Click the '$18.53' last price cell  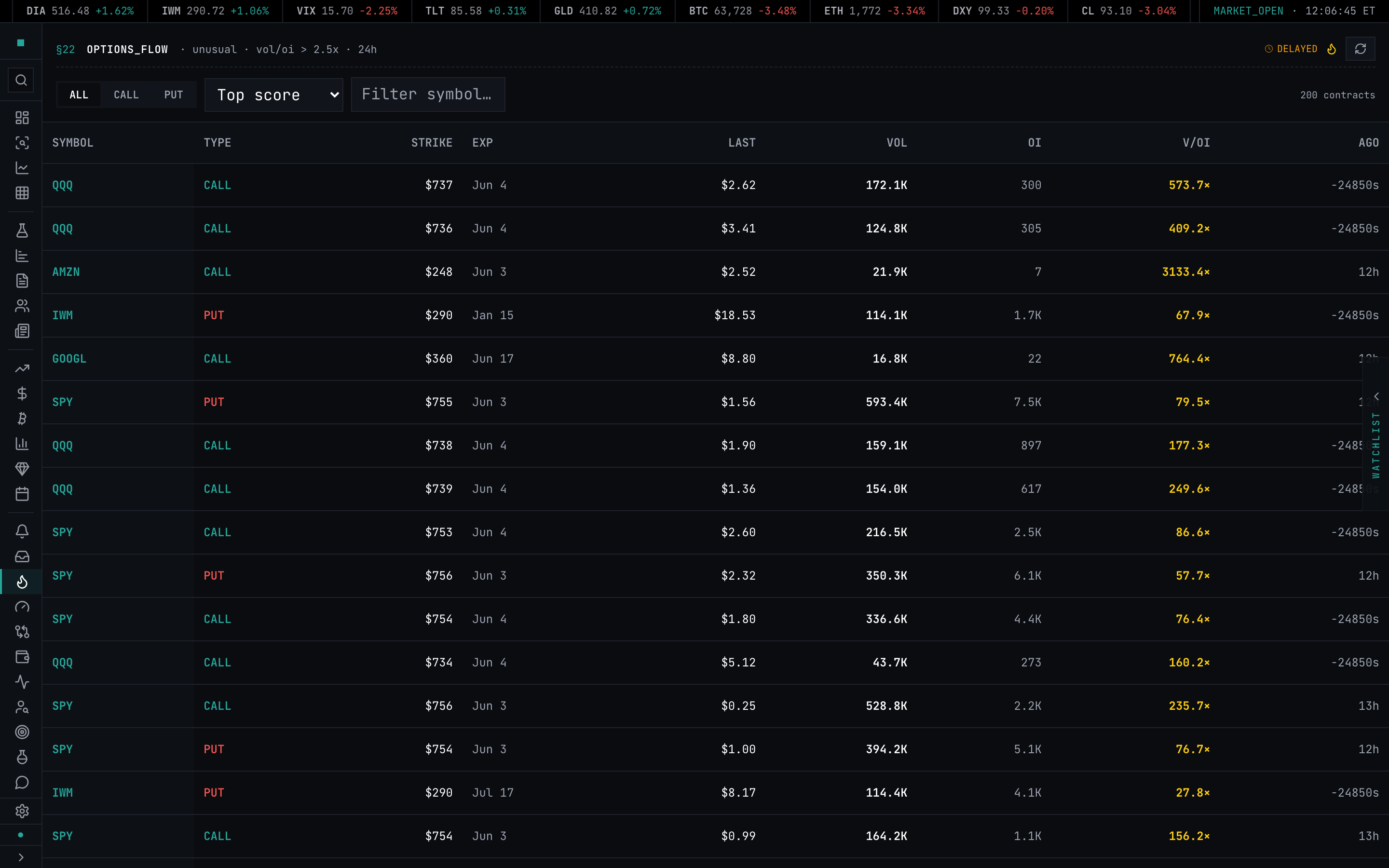pyautogui.click(x=735, y=315)
